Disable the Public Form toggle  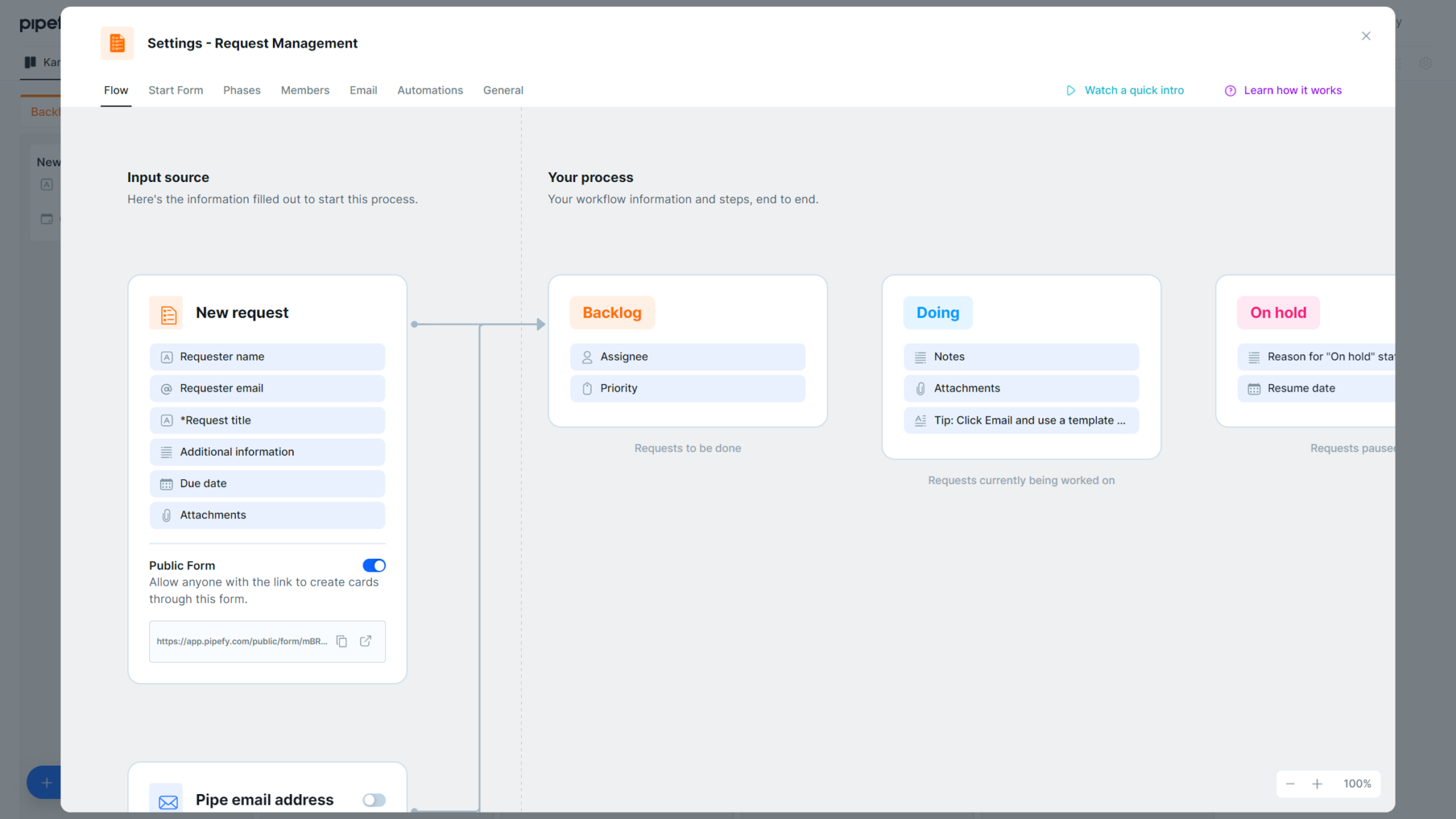[374, 565]
